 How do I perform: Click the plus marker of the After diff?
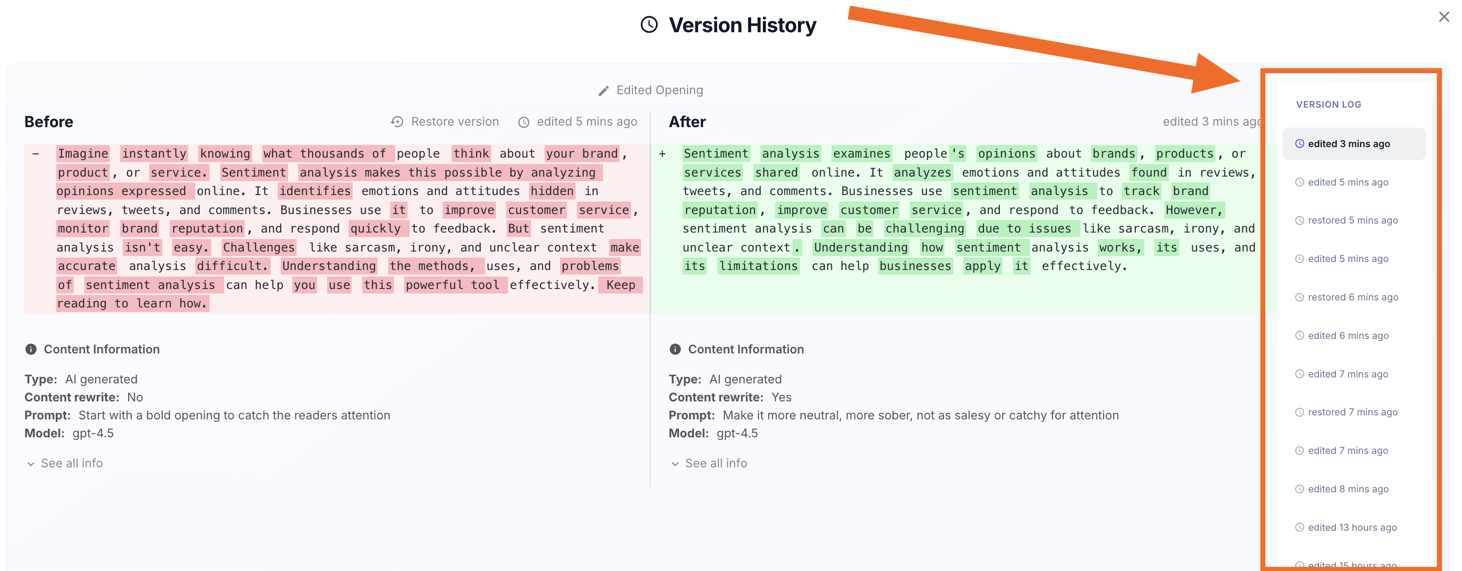[x=662, y=154]
